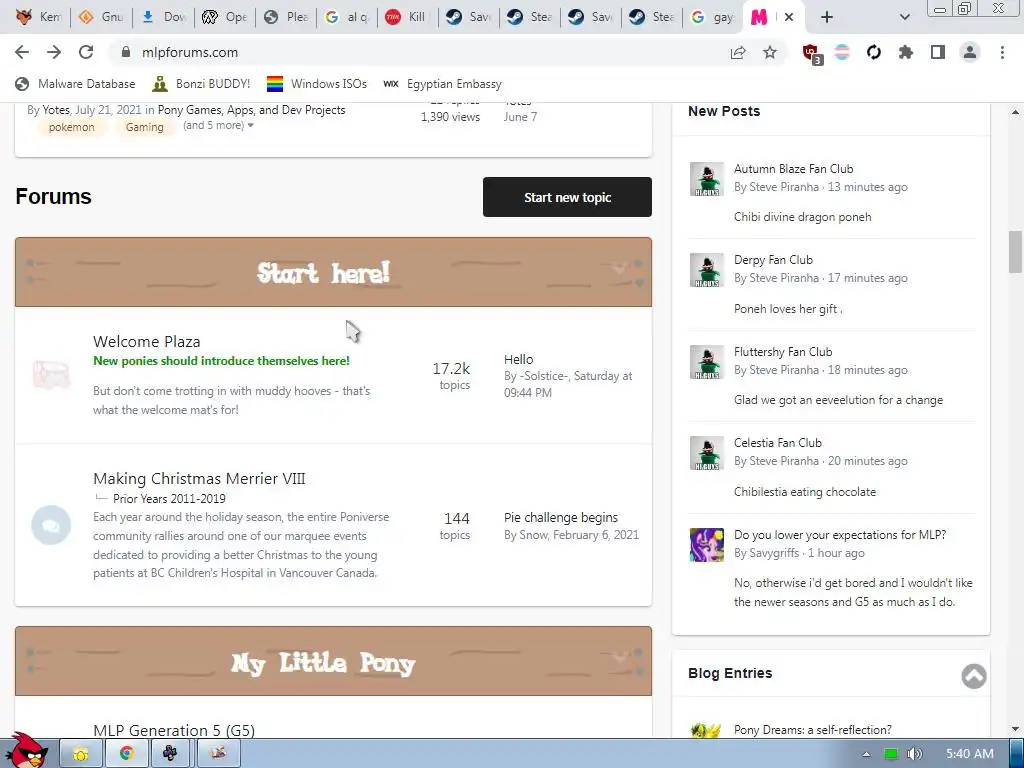Switch to the Plea browser tab

(285, 17)
